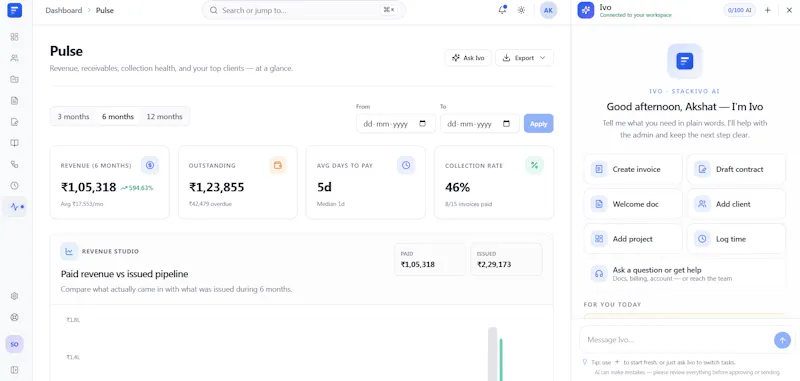Click the To date dd-mm-yyyy field
This screenshot has height=381, width=800.
click(480, 124)
